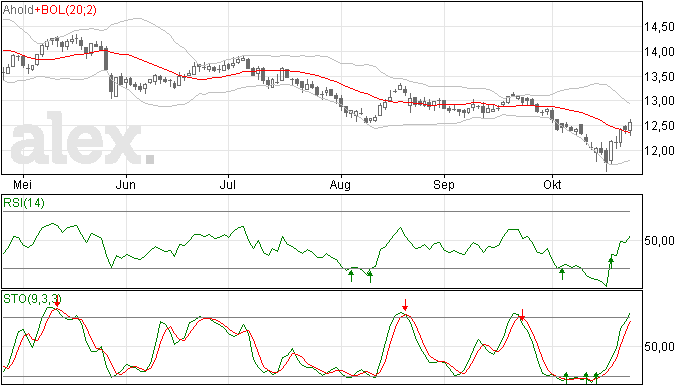Pick the 13,50 price axis value
690x387 pixels.
(659, 77)
